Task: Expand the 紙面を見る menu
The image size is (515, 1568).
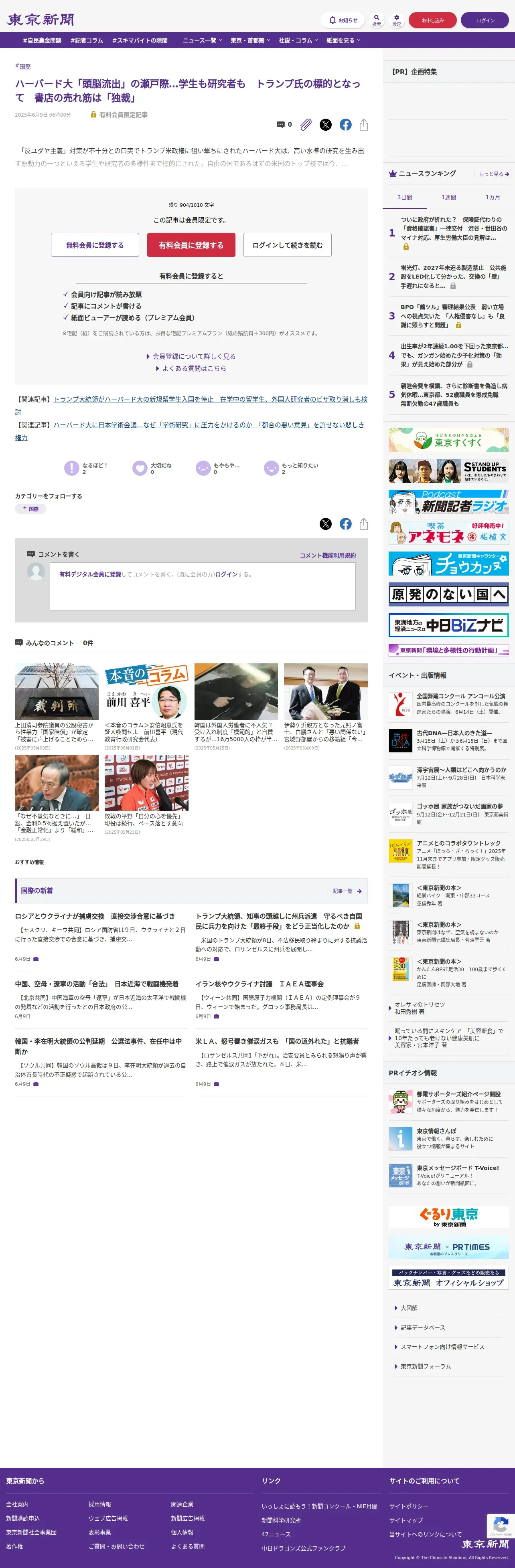Action: [x=344, y=40]
